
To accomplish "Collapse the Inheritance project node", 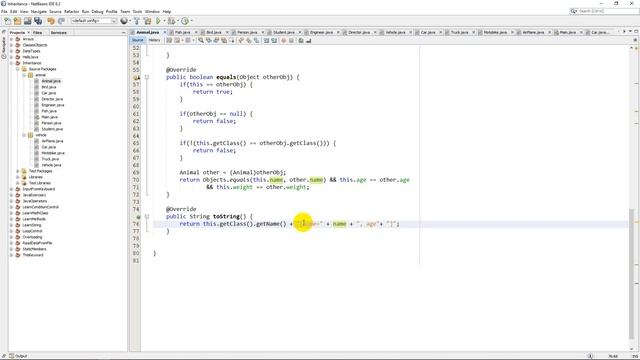I will (11, 63).
